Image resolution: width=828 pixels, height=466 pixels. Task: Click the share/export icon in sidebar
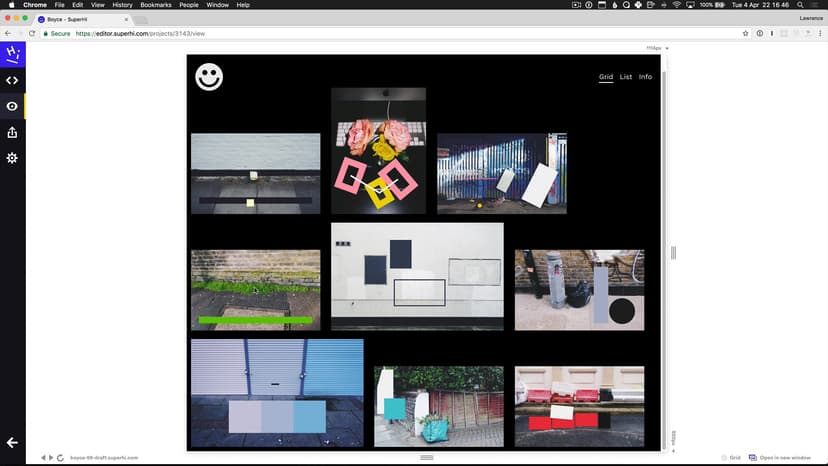tap(12, 132)
